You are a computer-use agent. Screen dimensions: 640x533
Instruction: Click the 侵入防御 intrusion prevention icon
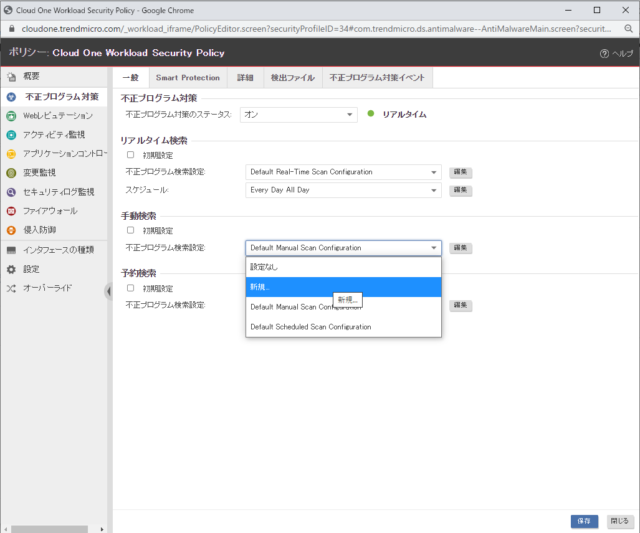[x=11, y=230]
